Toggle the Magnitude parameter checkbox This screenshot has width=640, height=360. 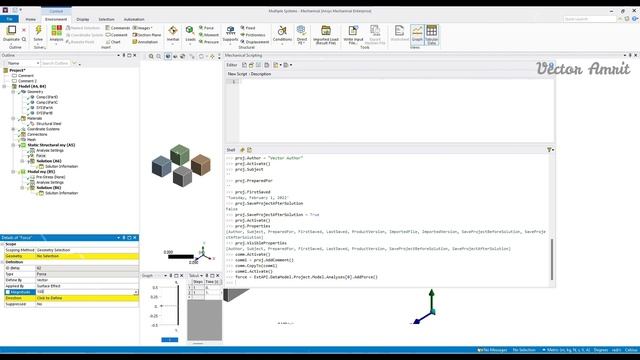coord(7,292)
